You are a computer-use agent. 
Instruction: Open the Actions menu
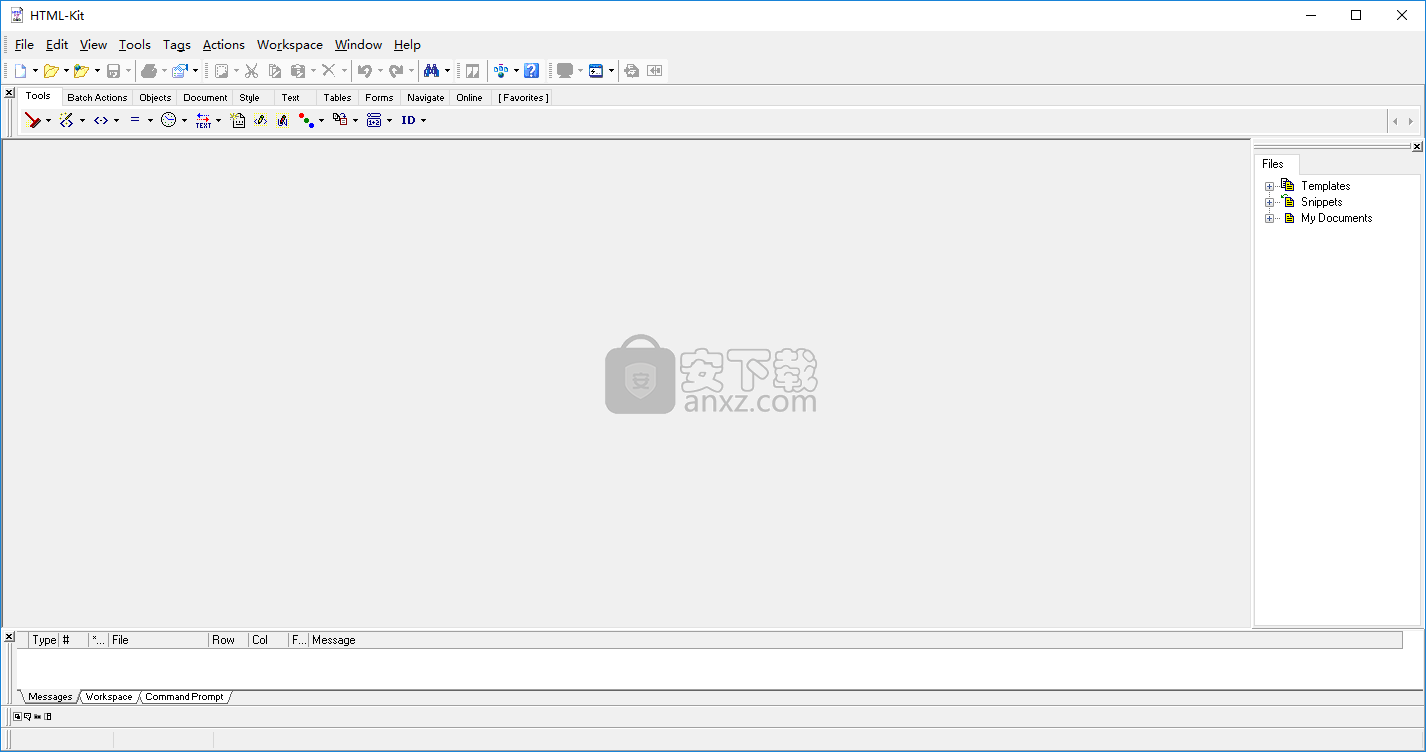point(224,45)
